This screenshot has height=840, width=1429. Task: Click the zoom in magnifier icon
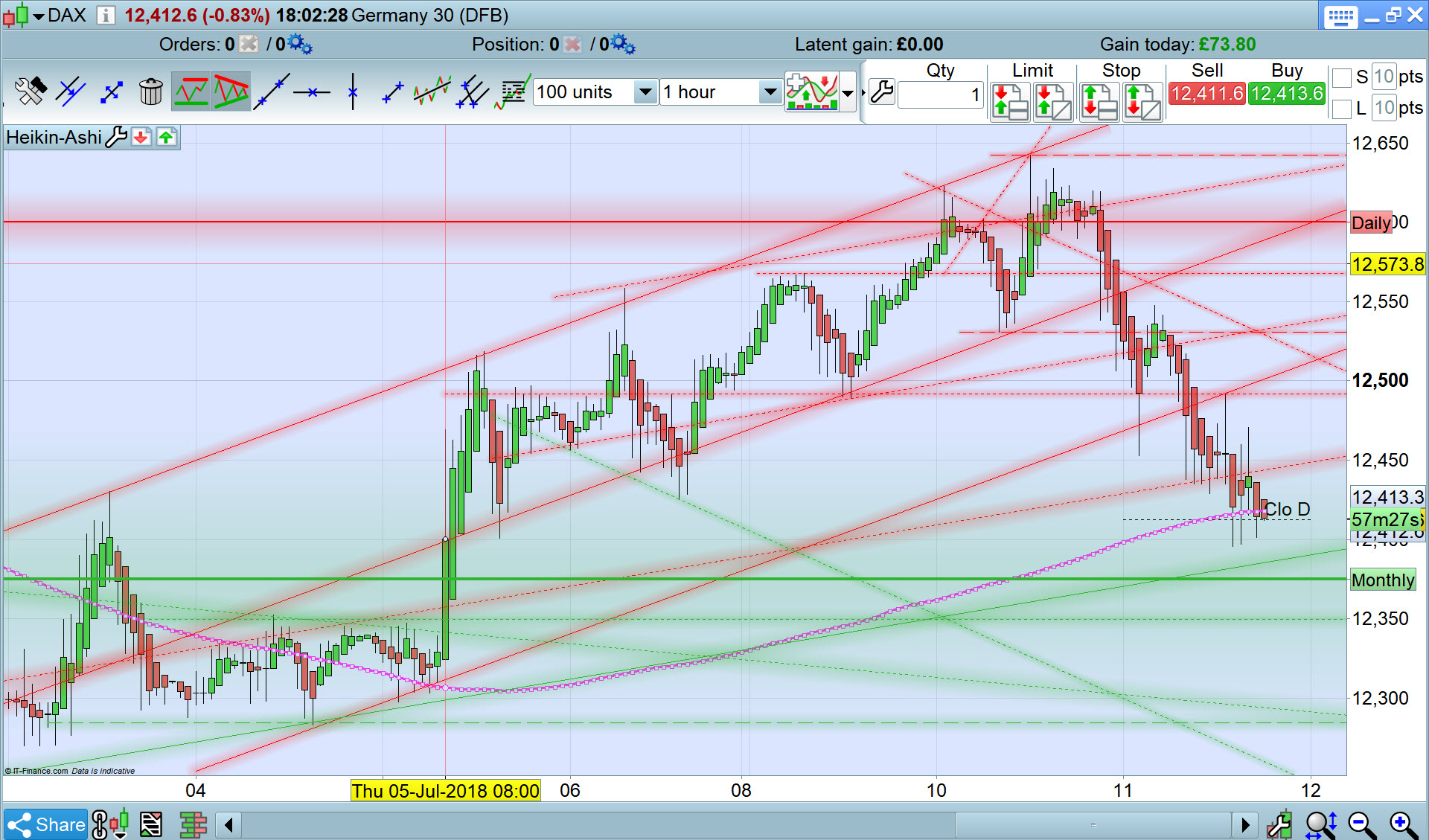(x=1402, y=824)
